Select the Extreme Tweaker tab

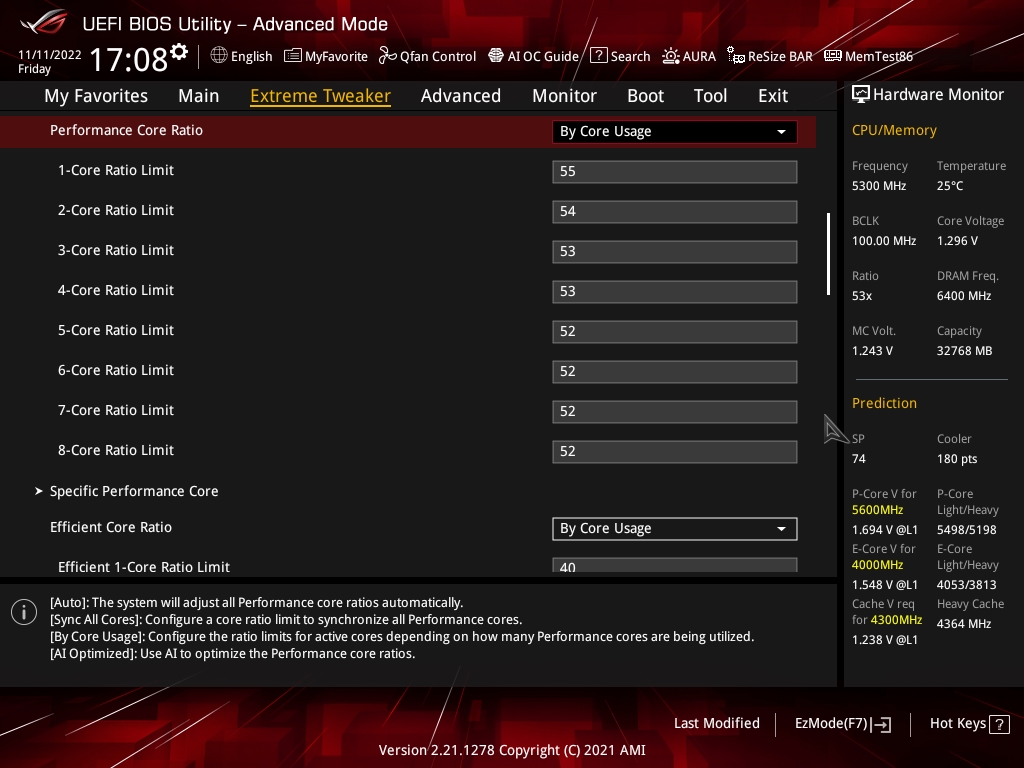[321, 95]
